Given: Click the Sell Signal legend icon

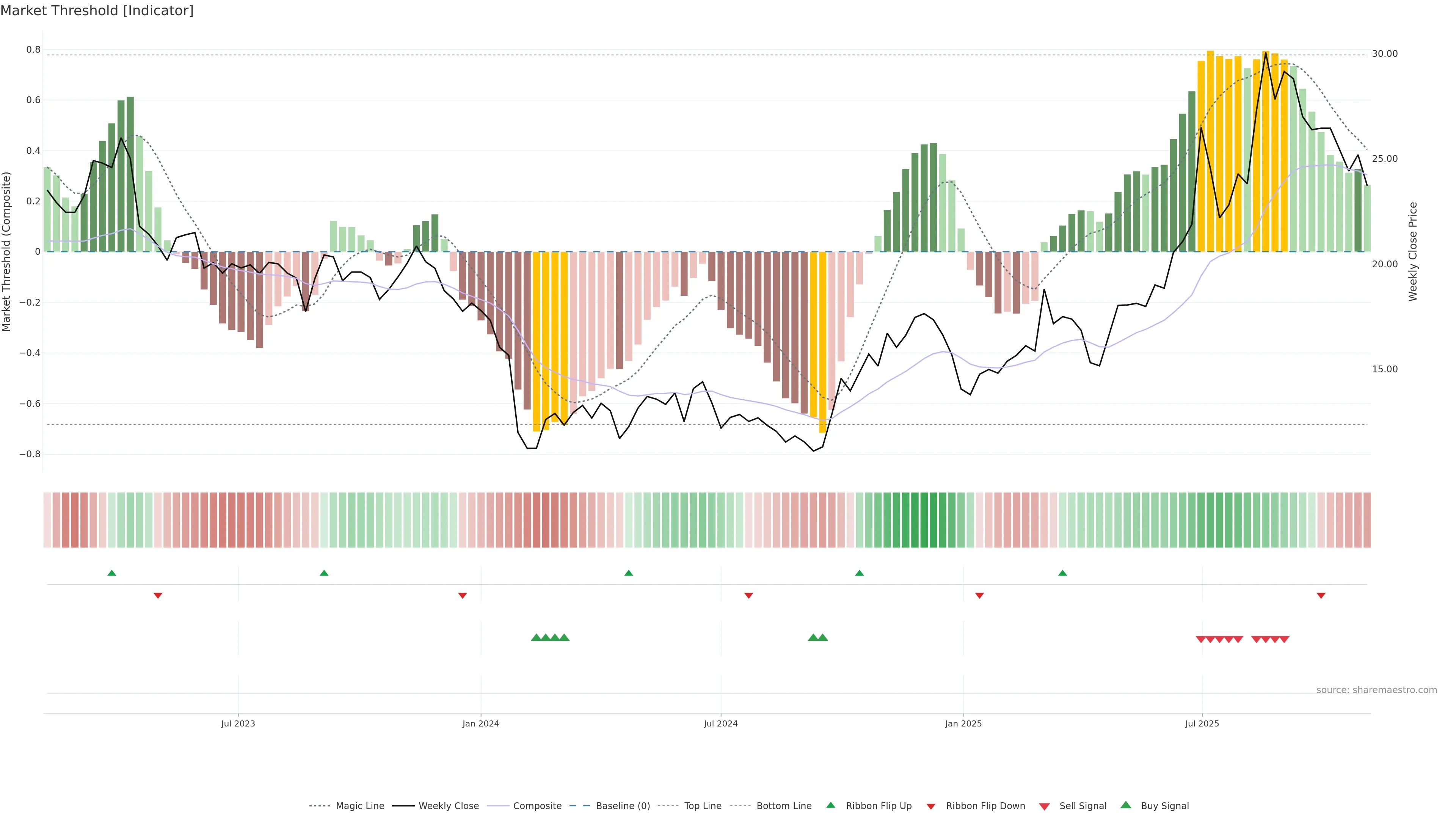Looking at the screenshot, I should click(x=1045, y=806).
